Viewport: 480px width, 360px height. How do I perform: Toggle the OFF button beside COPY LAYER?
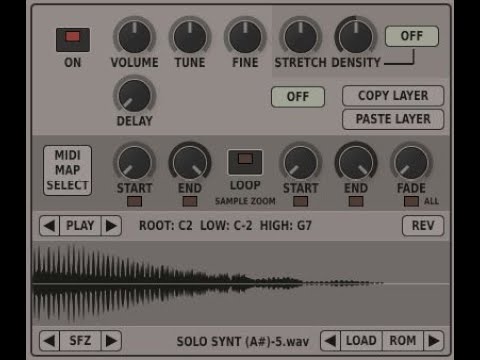[x=298, y=97]
